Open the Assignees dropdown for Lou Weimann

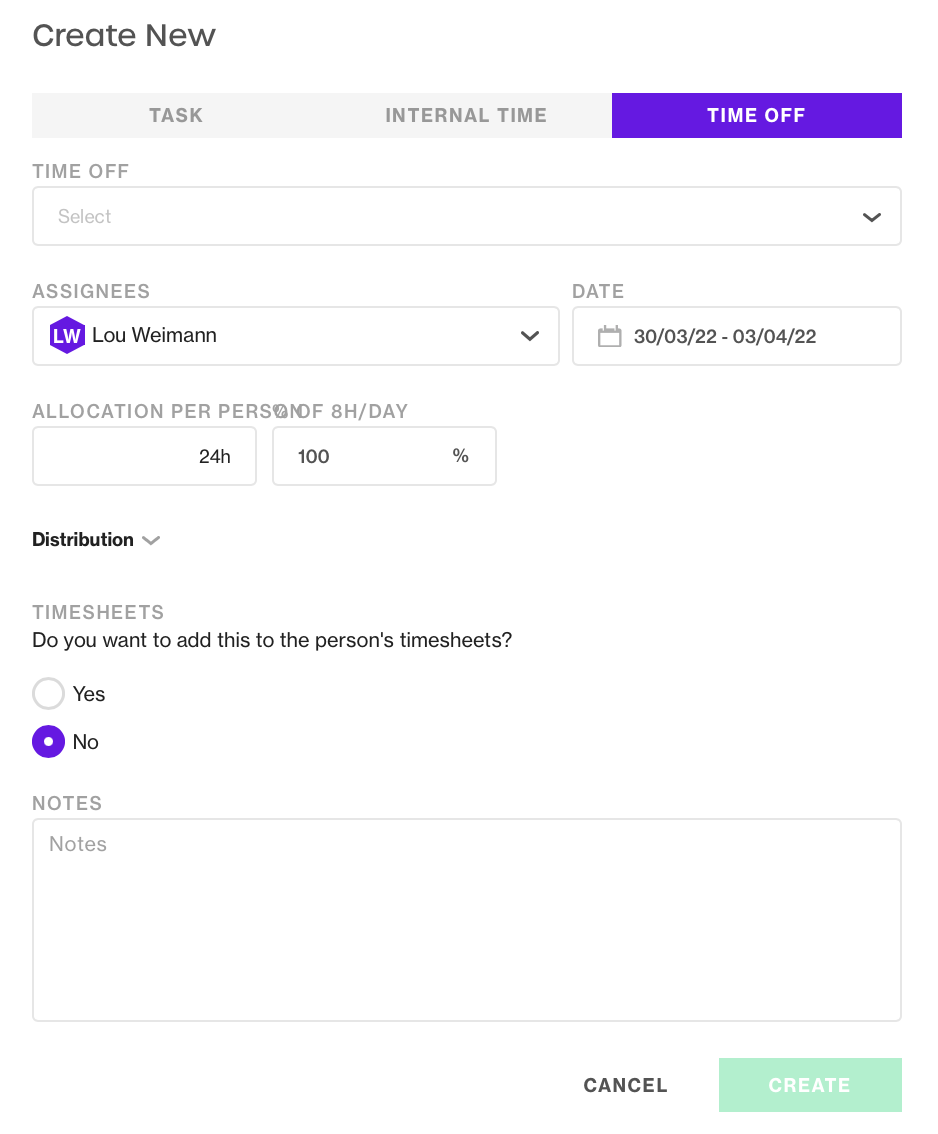(296, 336)
